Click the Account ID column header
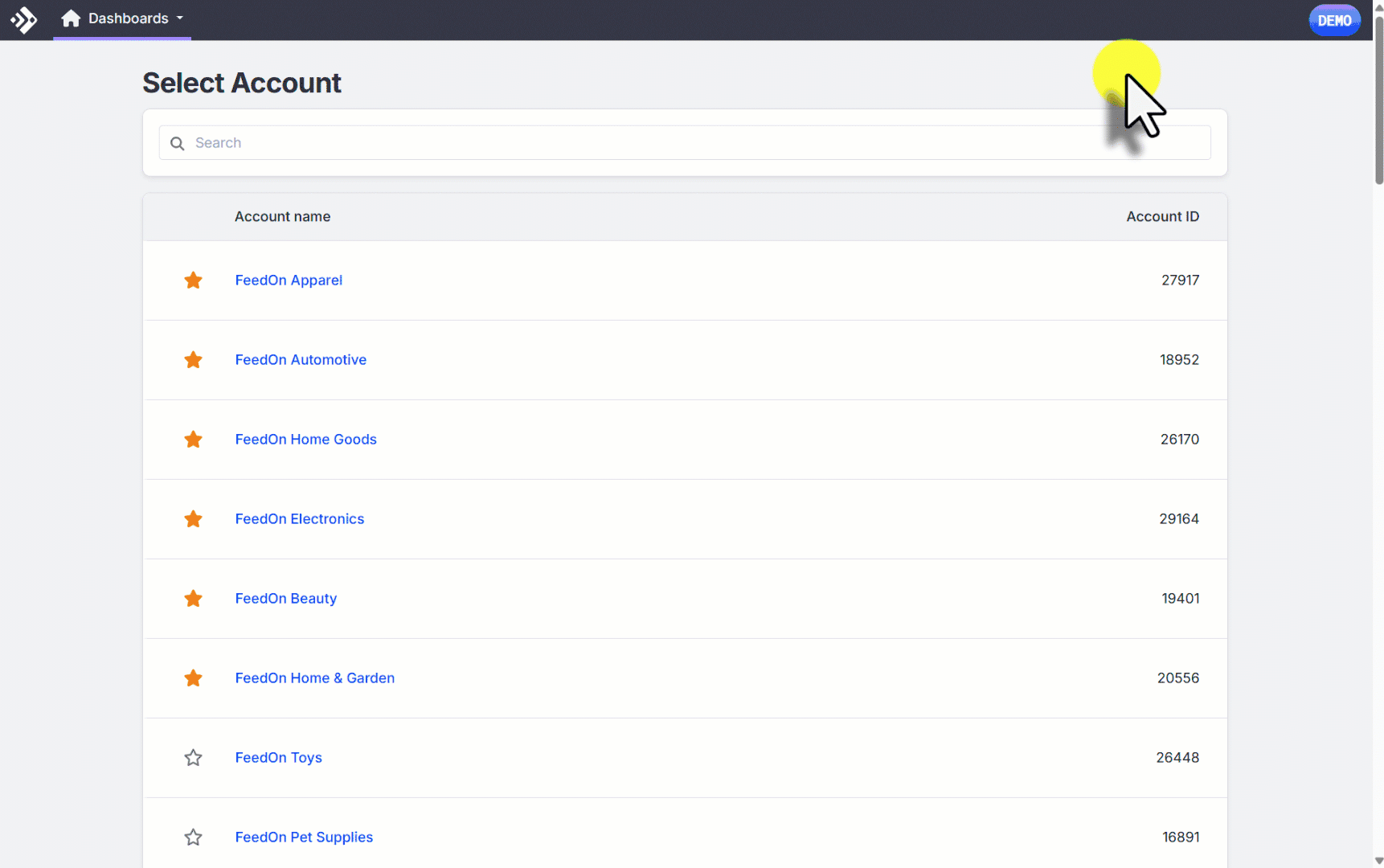This screenshot has width=1384, height=868. (x=1162, y=216)
